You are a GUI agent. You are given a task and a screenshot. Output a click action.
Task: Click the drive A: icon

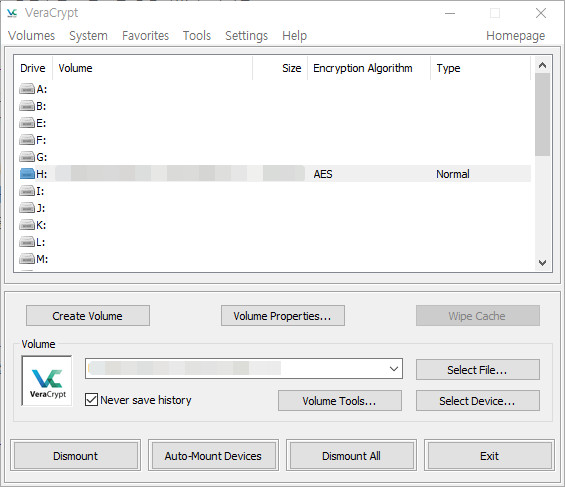[27, 89]
